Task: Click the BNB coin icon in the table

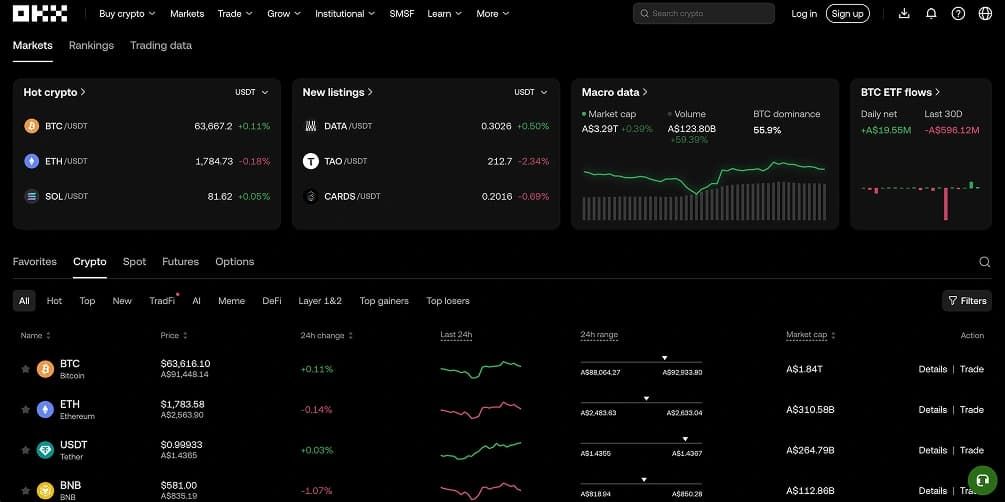Action: (x=46, y=490)
